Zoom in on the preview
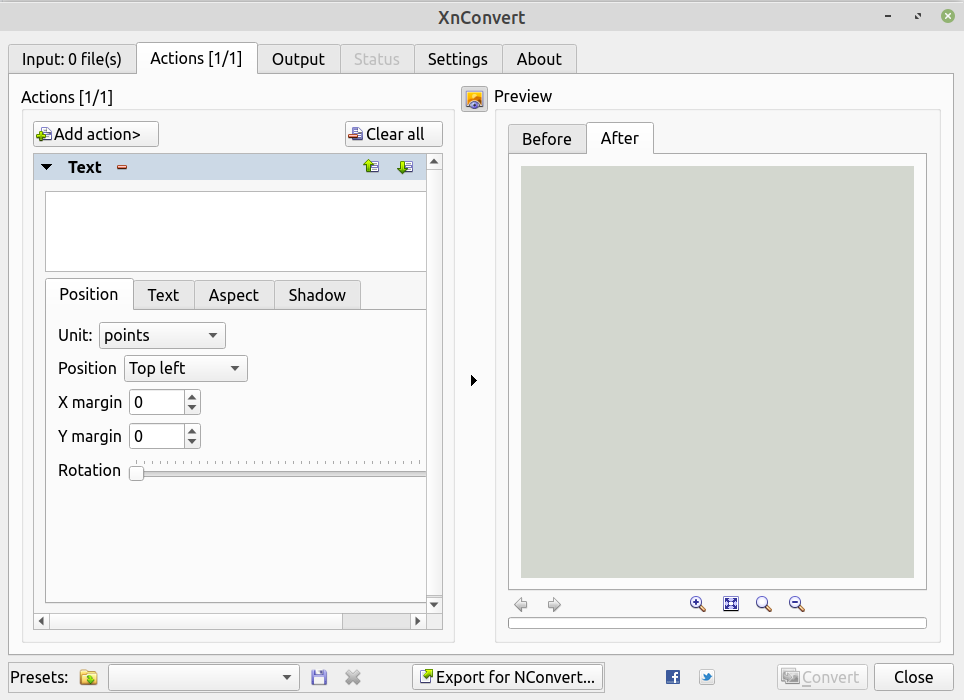Image resolution: width=964 pixels, height=700 pixels. [x=698, y=604]
